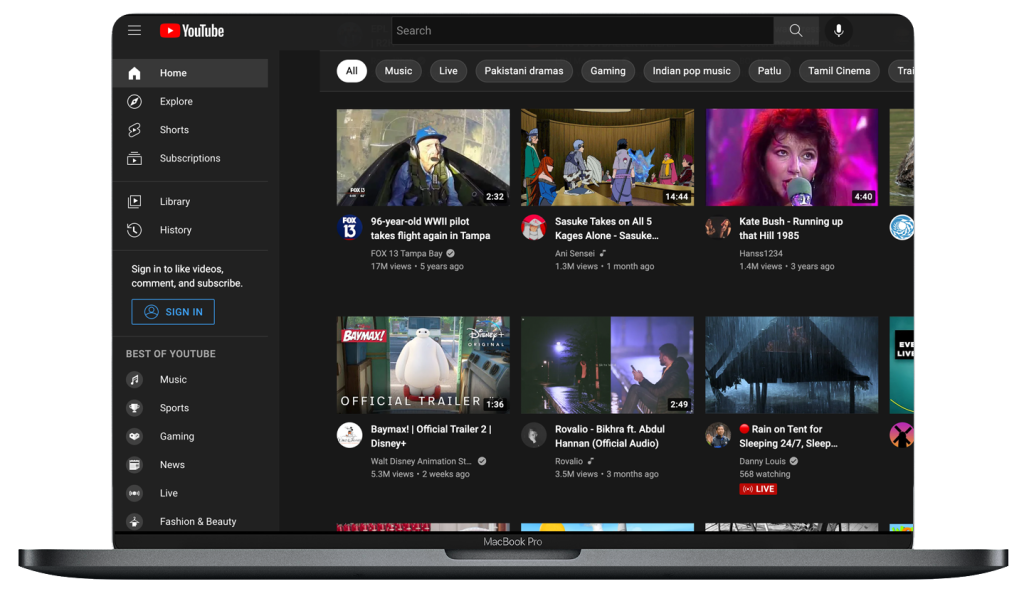Open Fashion & Beauty in sidebar
The width and height of the screenshot is (1024, 596).
[x=191, y=522]
